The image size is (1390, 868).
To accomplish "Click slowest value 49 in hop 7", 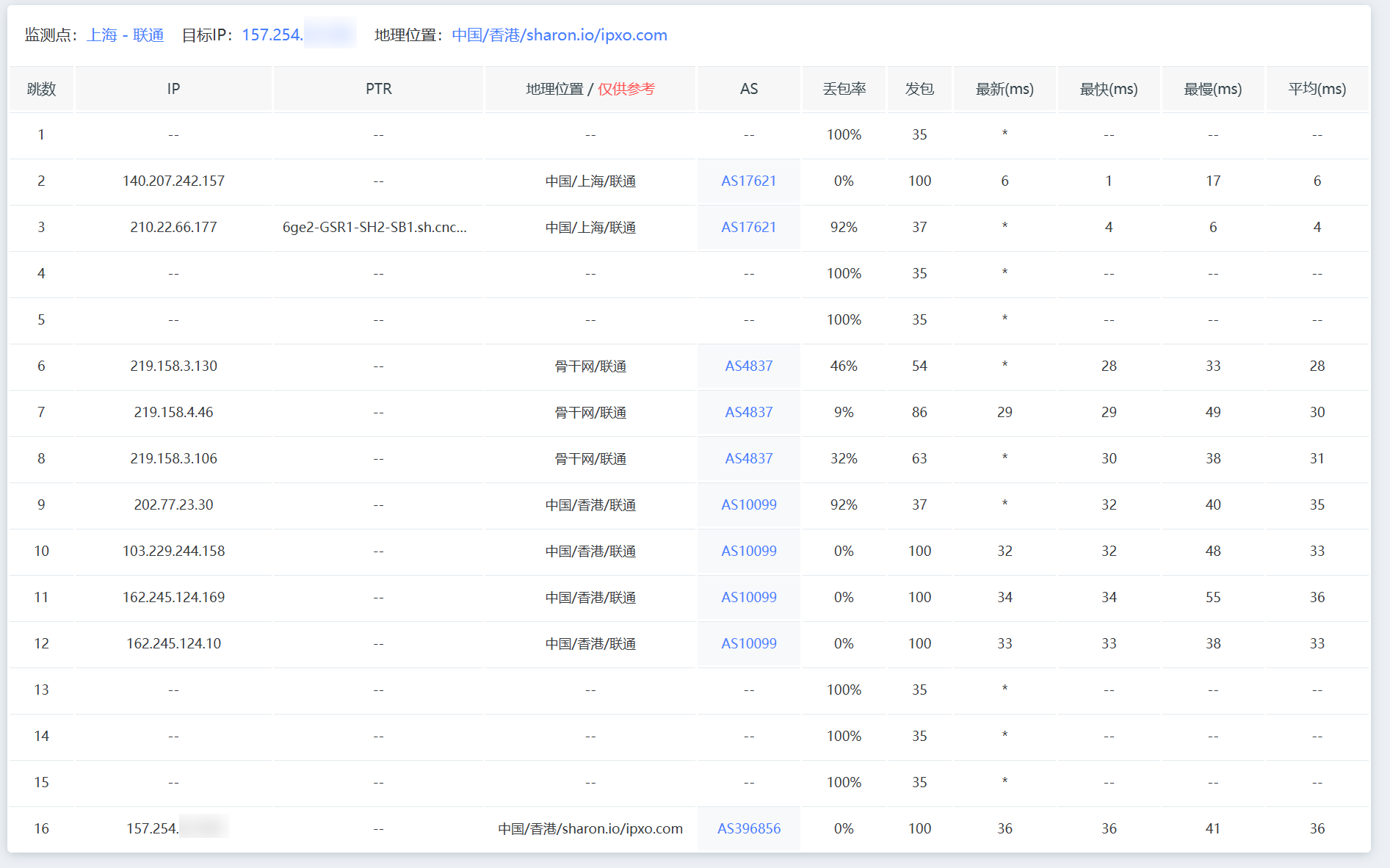I will [x=1213, y=412].
